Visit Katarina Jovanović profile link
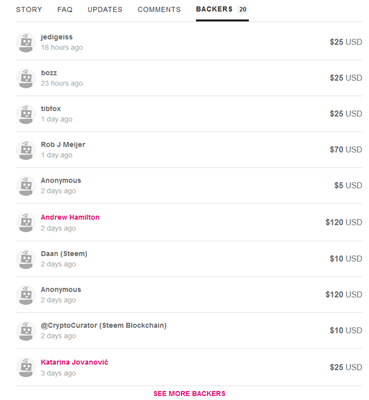Viewport: 369px width, 400px height. [x=74, y=362]
